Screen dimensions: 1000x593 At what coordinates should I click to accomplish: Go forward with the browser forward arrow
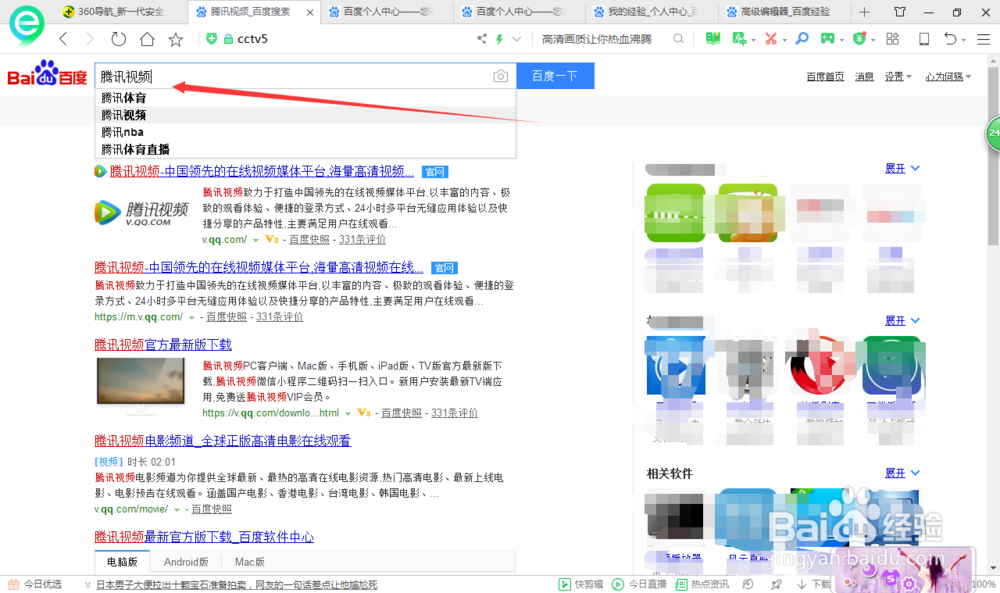[x=90, y=39]
